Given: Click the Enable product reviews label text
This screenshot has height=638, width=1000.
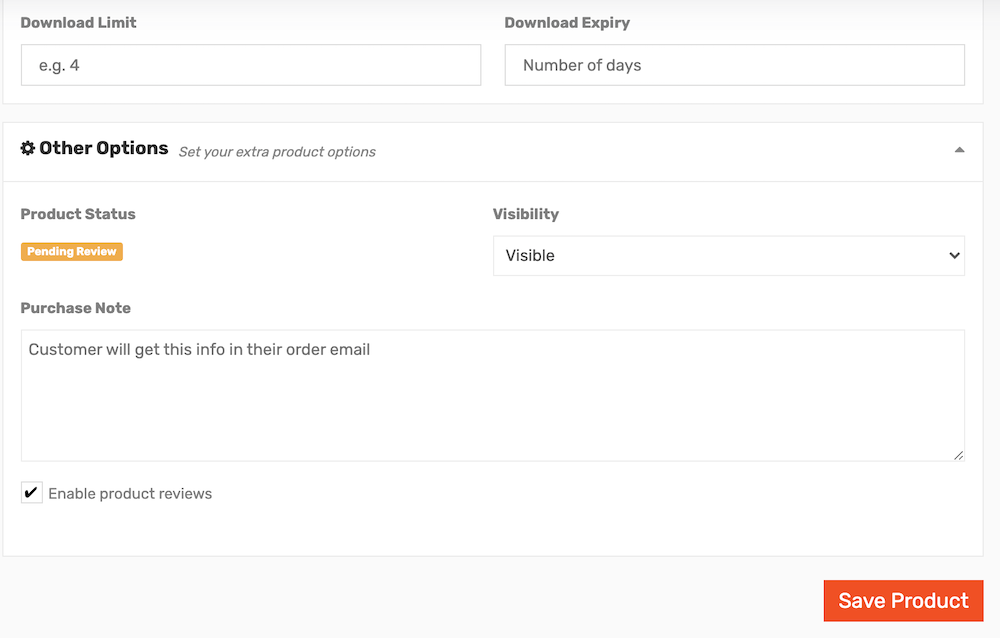Looking at the screenshot, I should [130, 494].
